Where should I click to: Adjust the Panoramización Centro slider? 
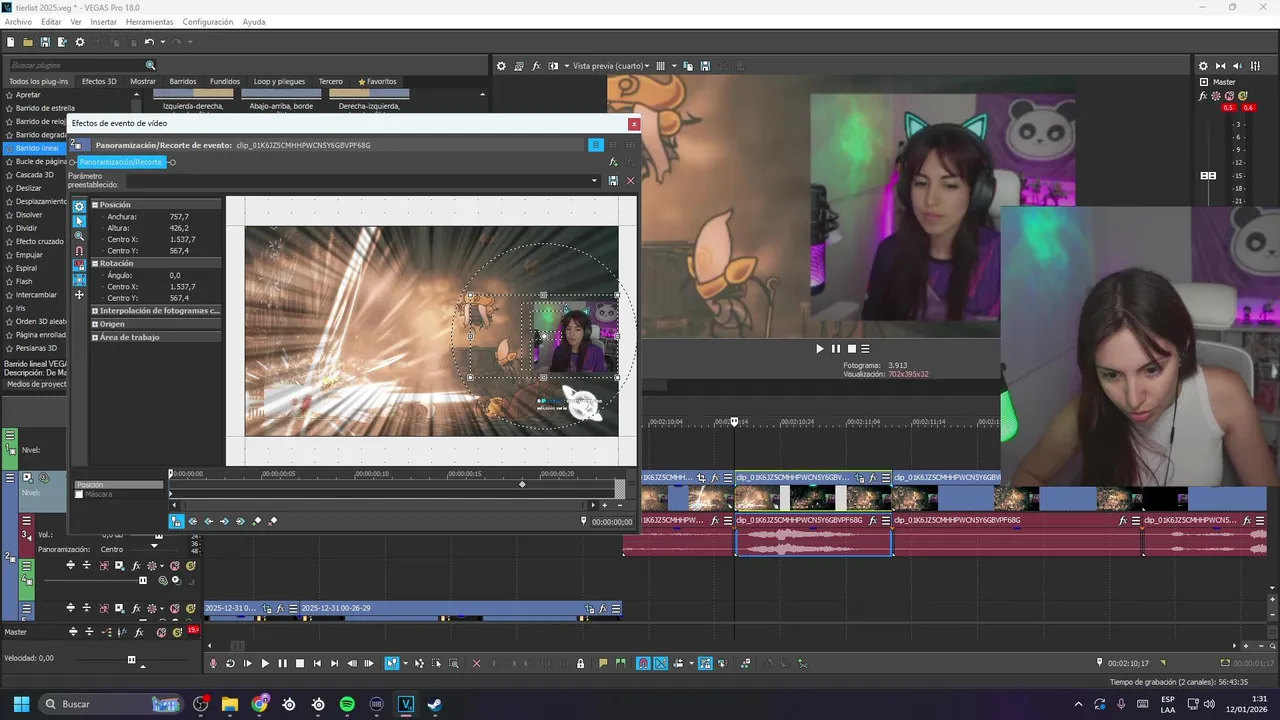tap(154, 546)
